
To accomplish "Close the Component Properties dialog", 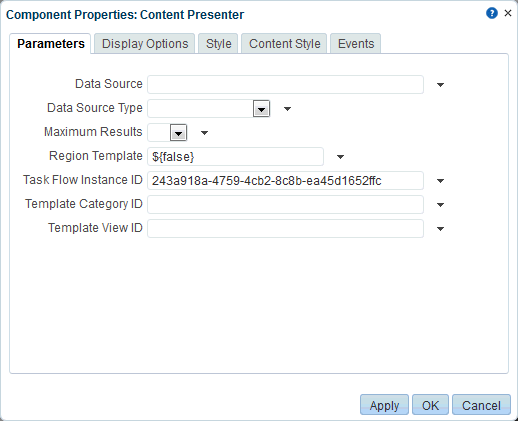I will [x=508, y=13].
